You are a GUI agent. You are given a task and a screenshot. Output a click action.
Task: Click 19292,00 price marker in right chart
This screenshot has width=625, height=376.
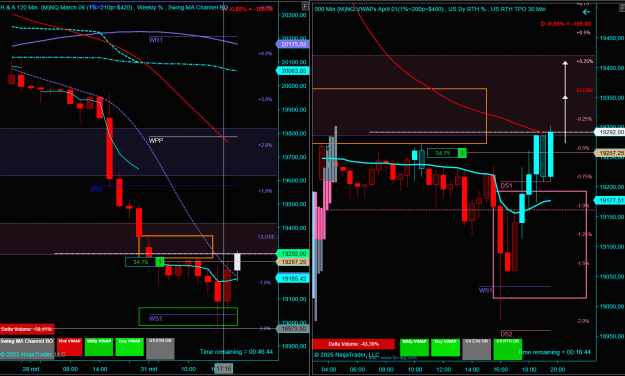[610, 132]
